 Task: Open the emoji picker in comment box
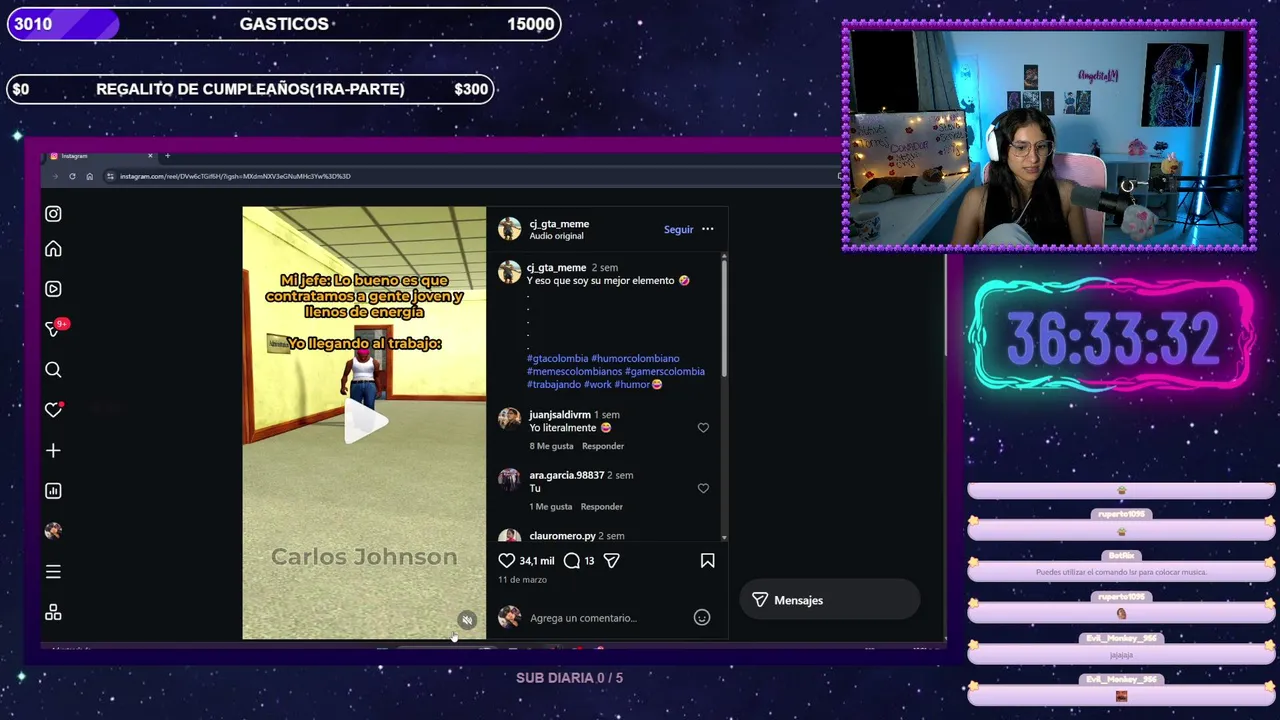point(702,618)
